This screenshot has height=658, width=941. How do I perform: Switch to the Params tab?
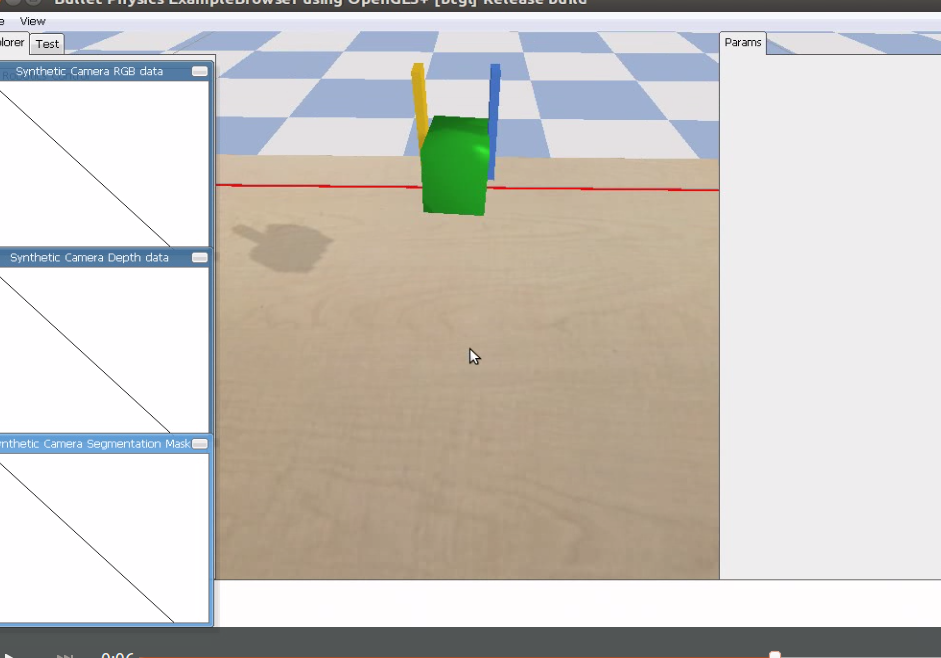742,42
